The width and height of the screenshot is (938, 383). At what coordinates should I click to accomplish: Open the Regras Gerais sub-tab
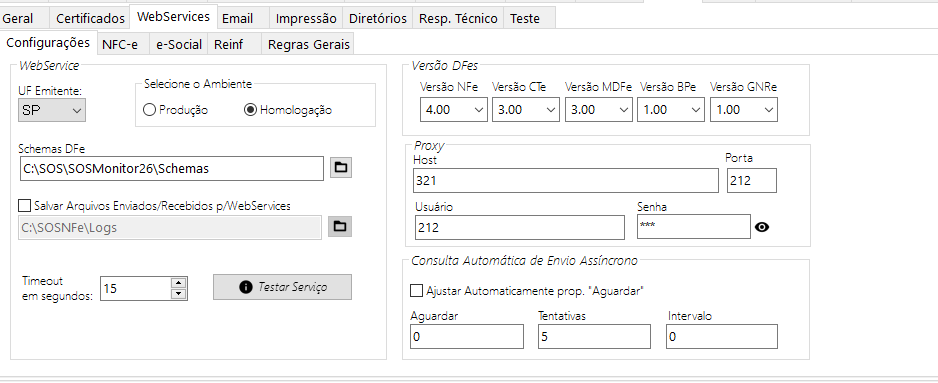[309, 44]
